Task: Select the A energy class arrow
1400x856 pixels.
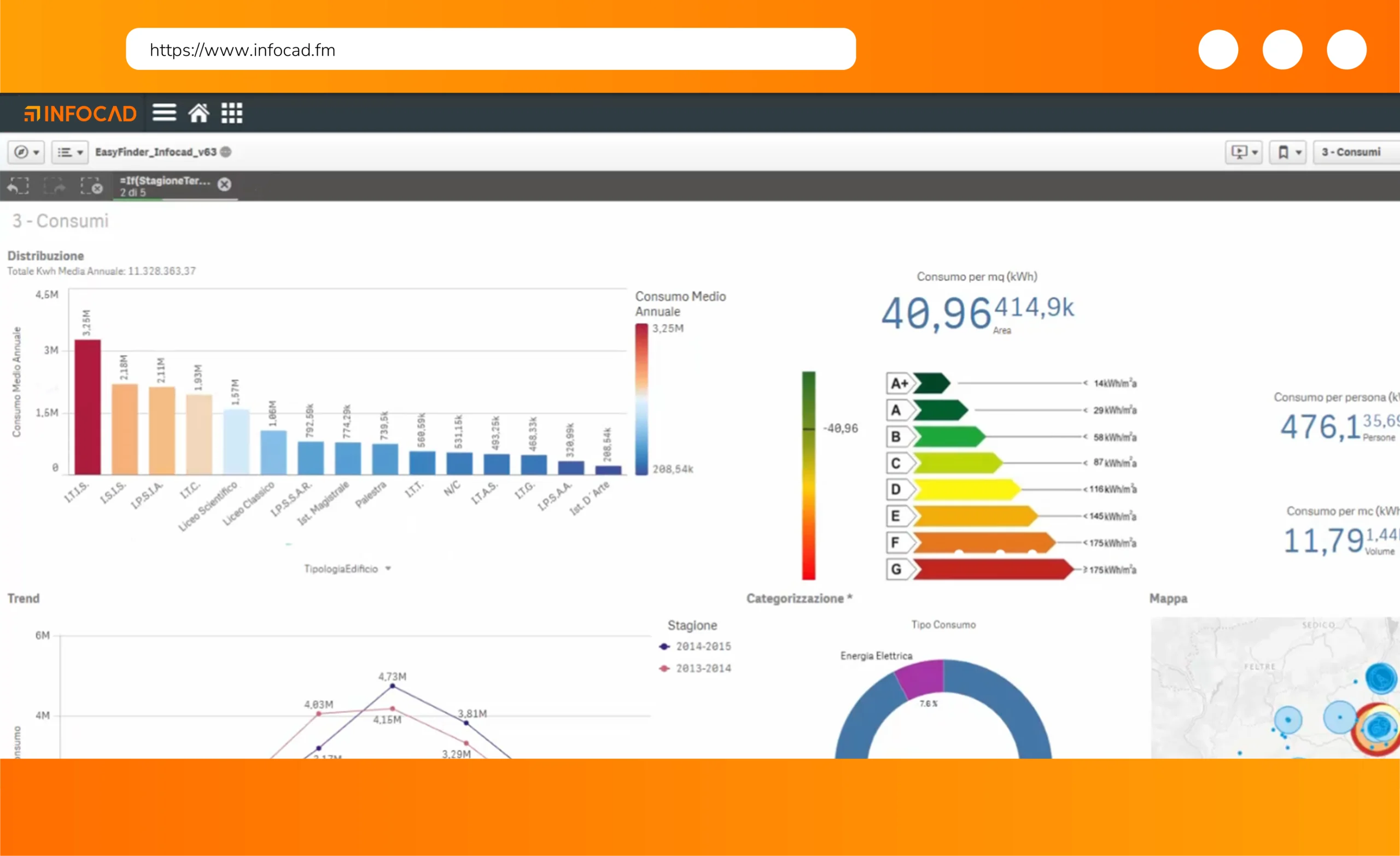Action: click(941, 410)
